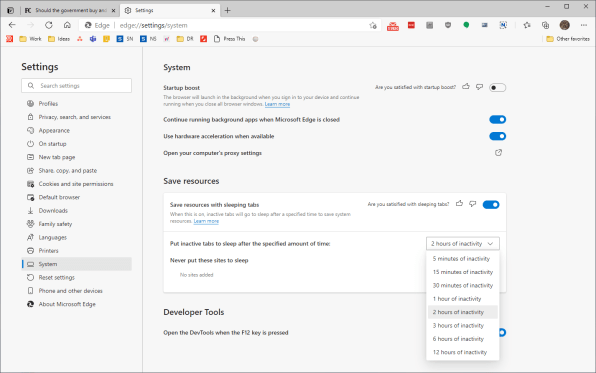
Task: Open the Settings and more ellipsis menu
Action: tap(584, 25)
